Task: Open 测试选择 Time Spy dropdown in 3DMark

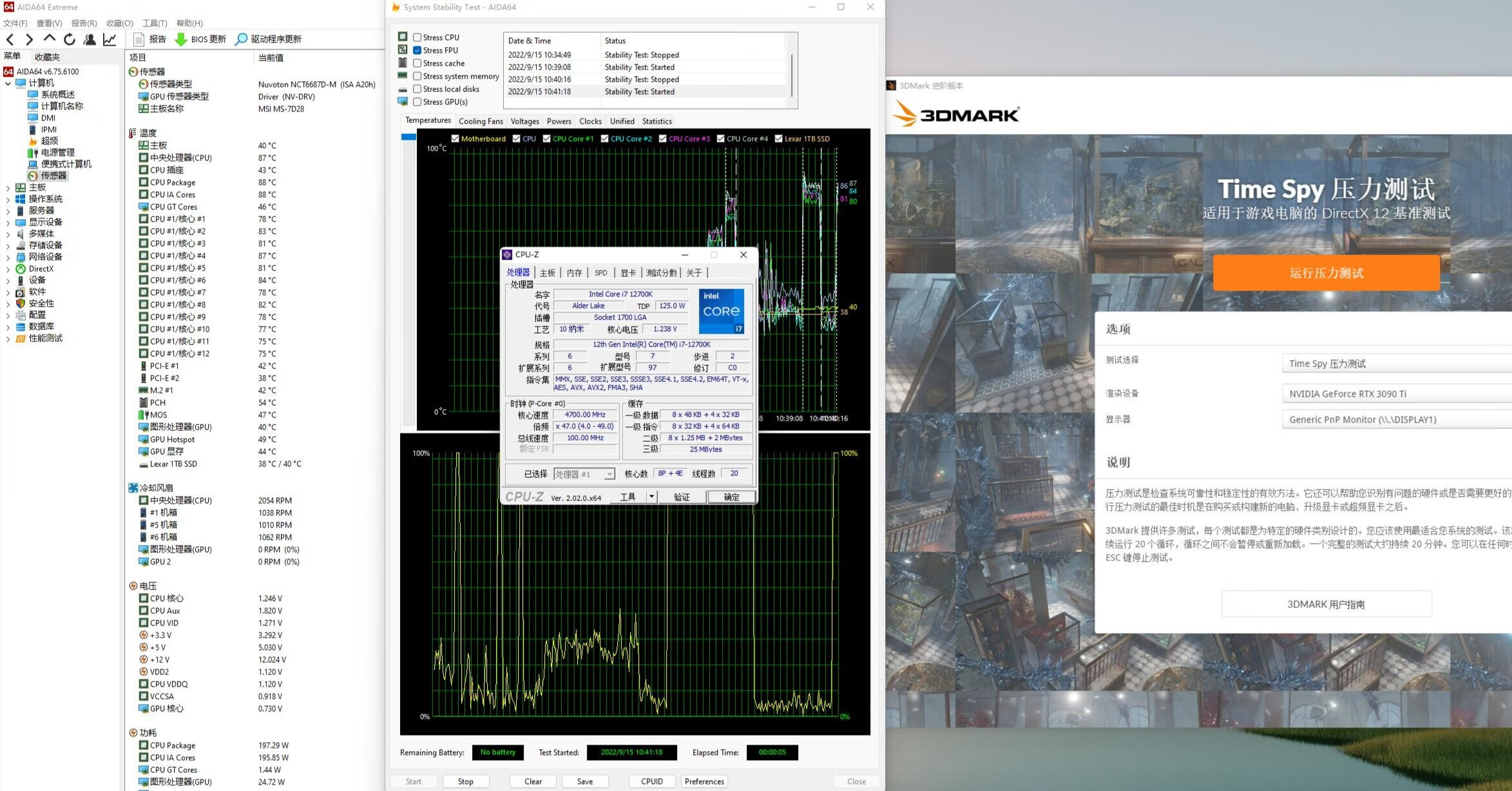Action: tap(1397, 363)
